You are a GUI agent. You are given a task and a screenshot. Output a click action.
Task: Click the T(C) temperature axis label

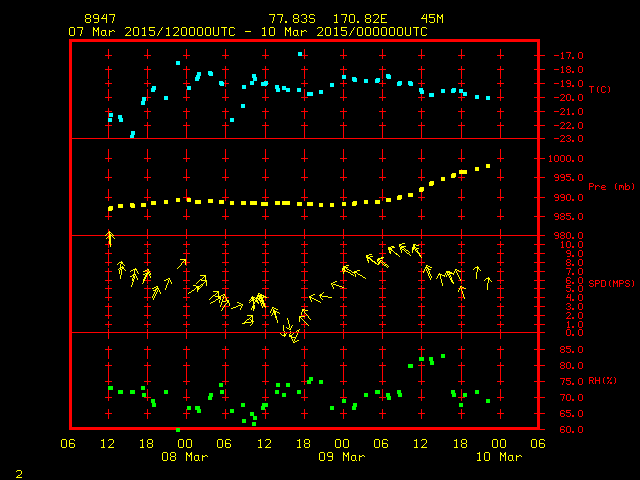click(x=600, y=90)
